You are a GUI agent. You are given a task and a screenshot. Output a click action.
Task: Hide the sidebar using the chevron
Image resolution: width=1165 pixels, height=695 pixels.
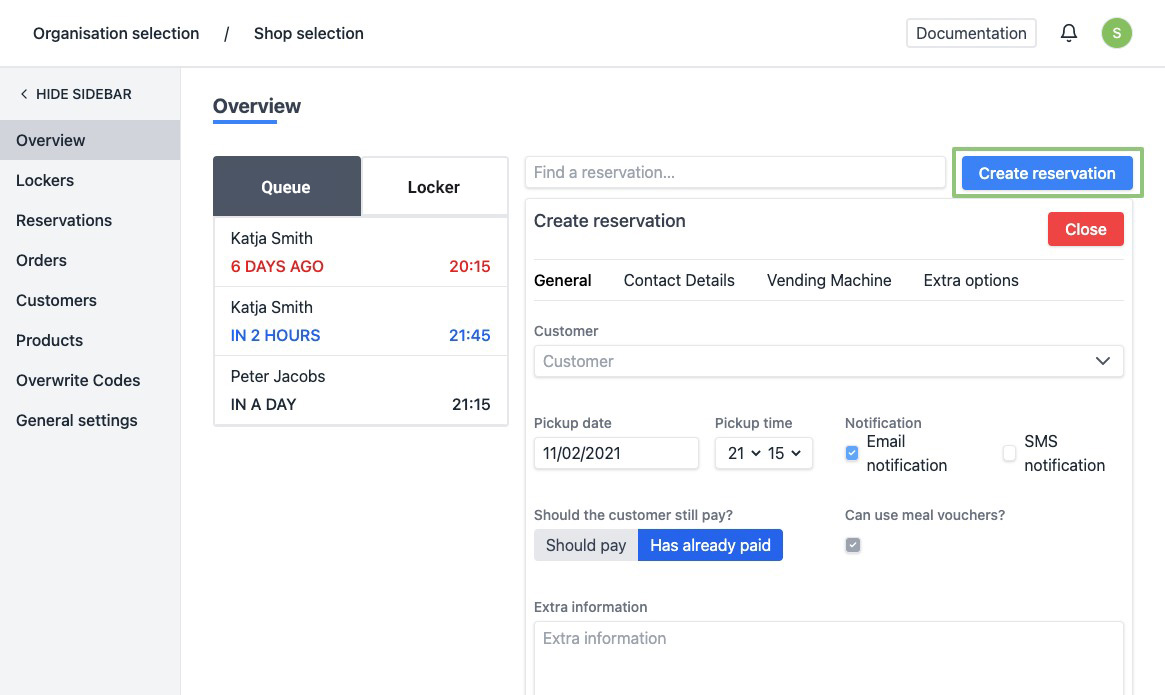[24, 94]
